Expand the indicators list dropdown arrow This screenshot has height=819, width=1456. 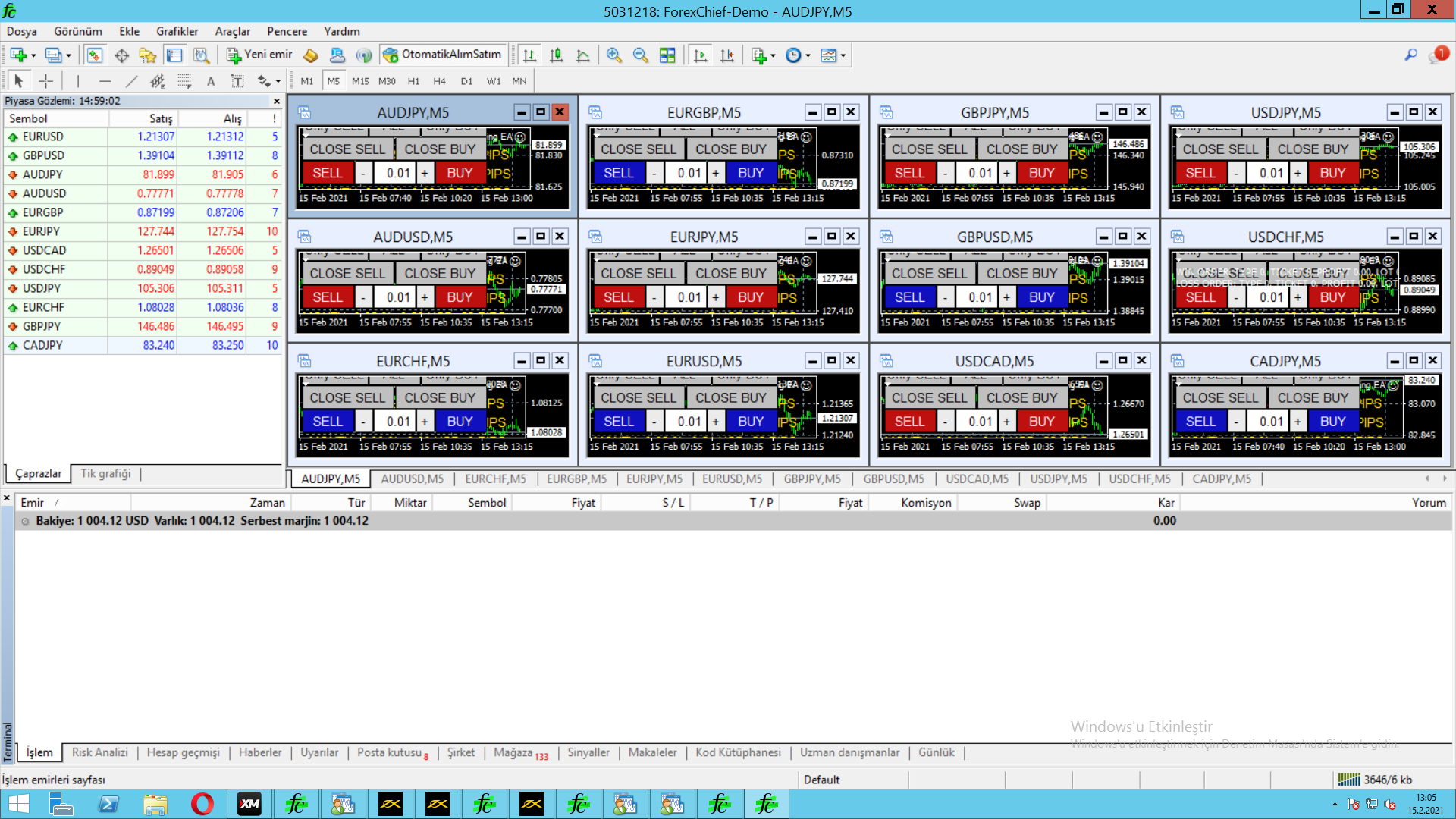coord(773,55)
